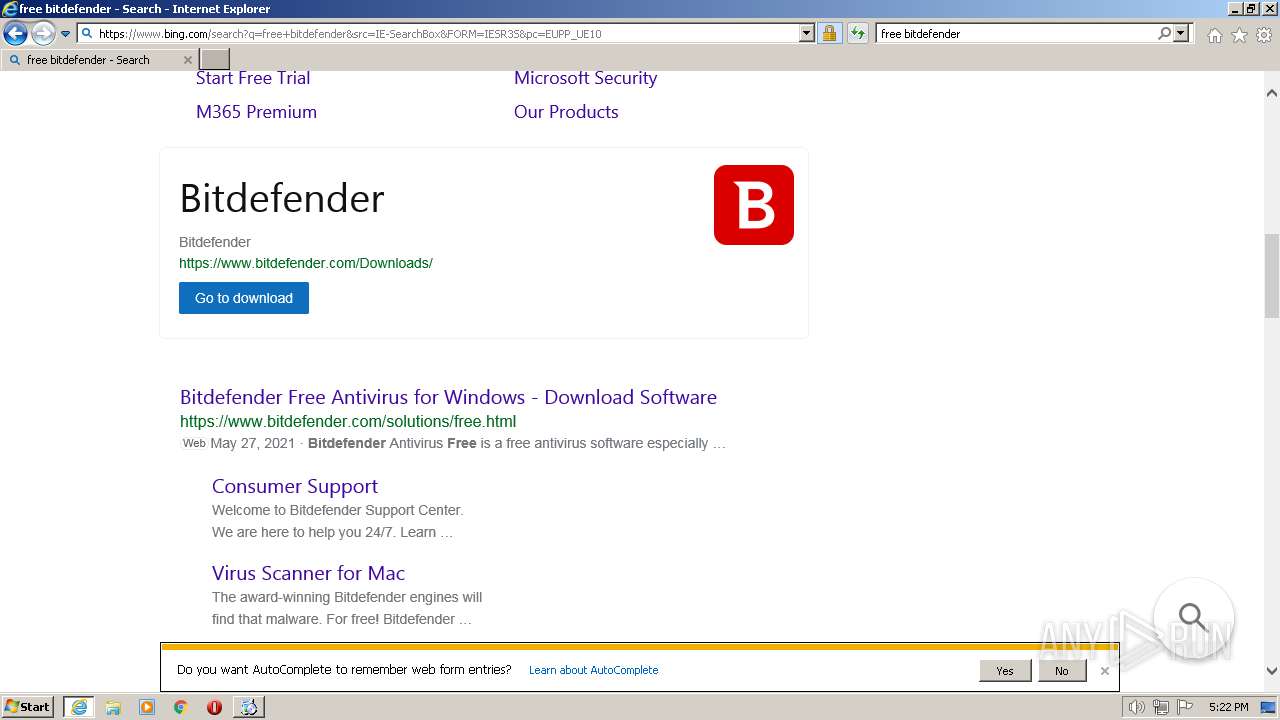Open the Consumer Support sublink

(295, 486)
